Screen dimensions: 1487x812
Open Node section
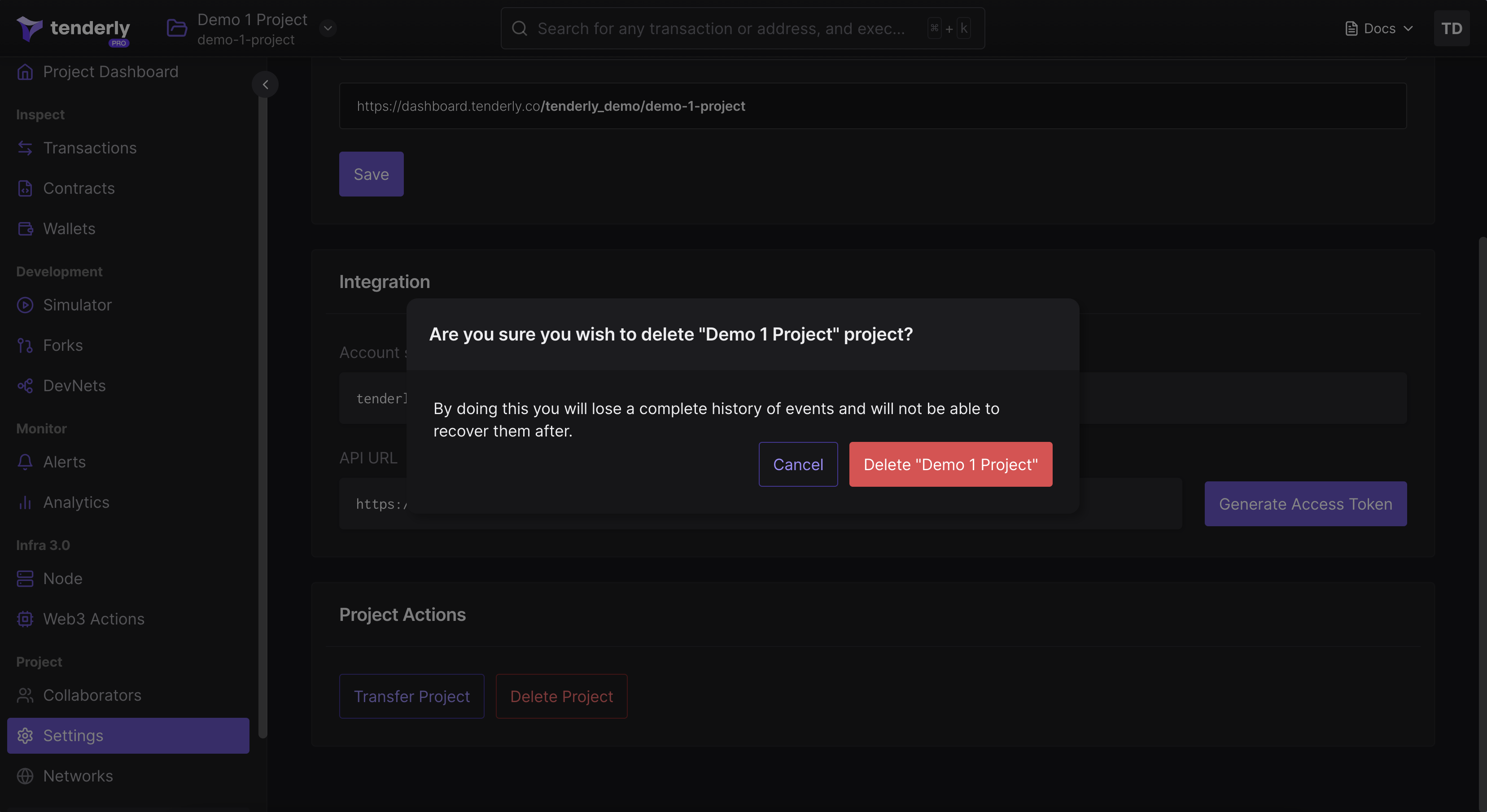point(63,578)
